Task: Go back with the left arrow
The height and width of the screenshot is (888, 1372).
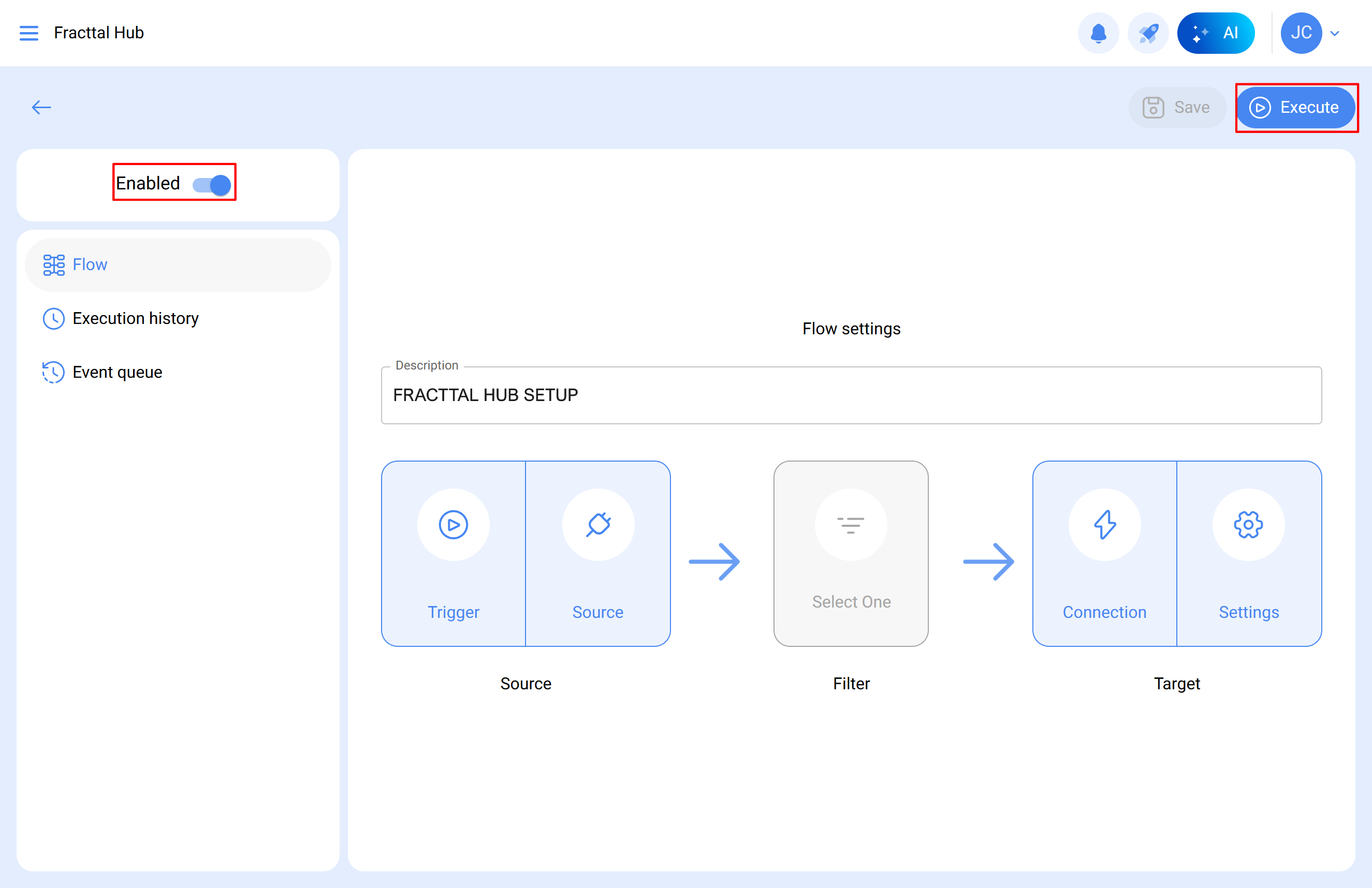Action: click(41, 107)
